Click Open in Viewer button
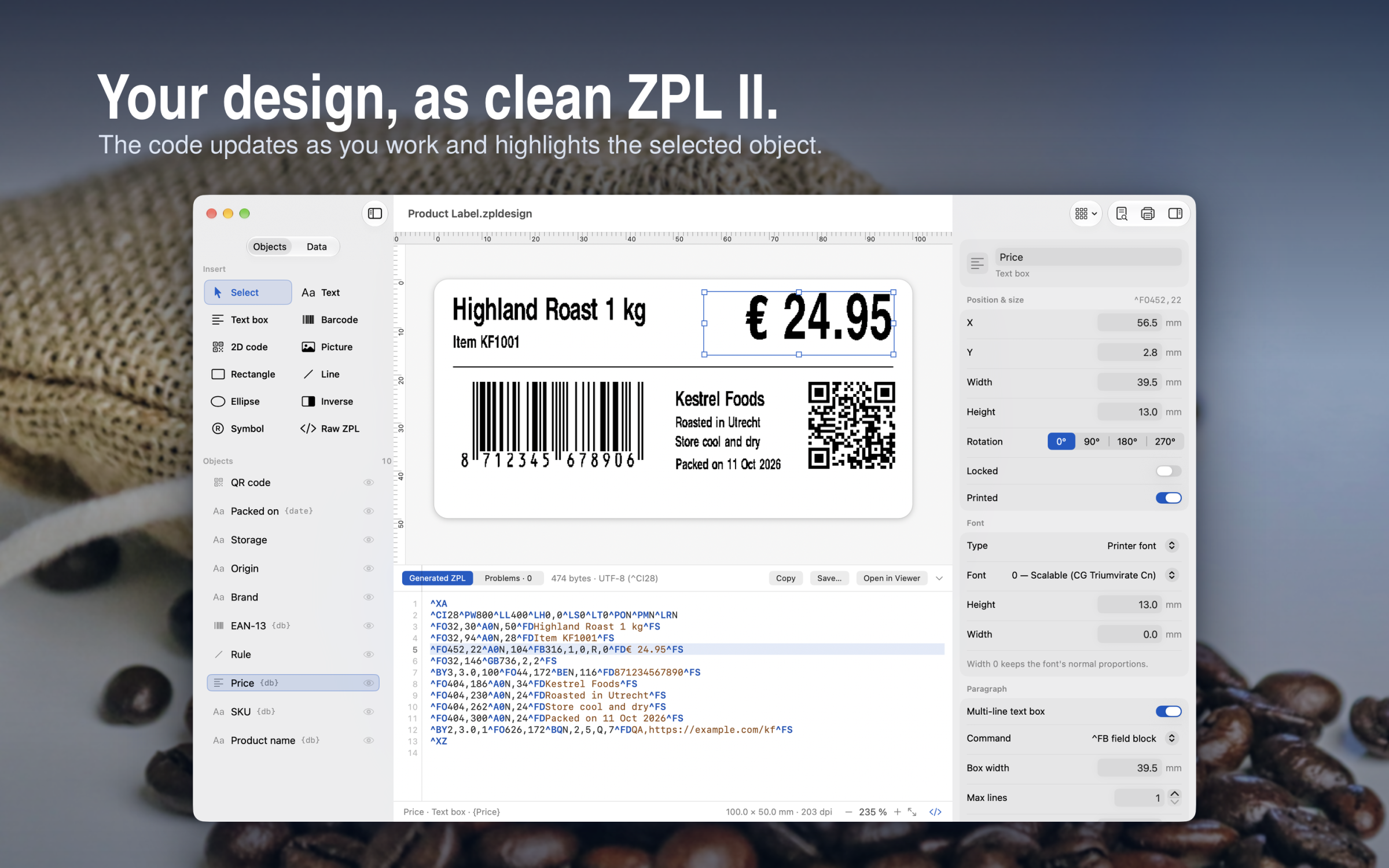The width and height of the screenshot is (1389, 868). 891,578
